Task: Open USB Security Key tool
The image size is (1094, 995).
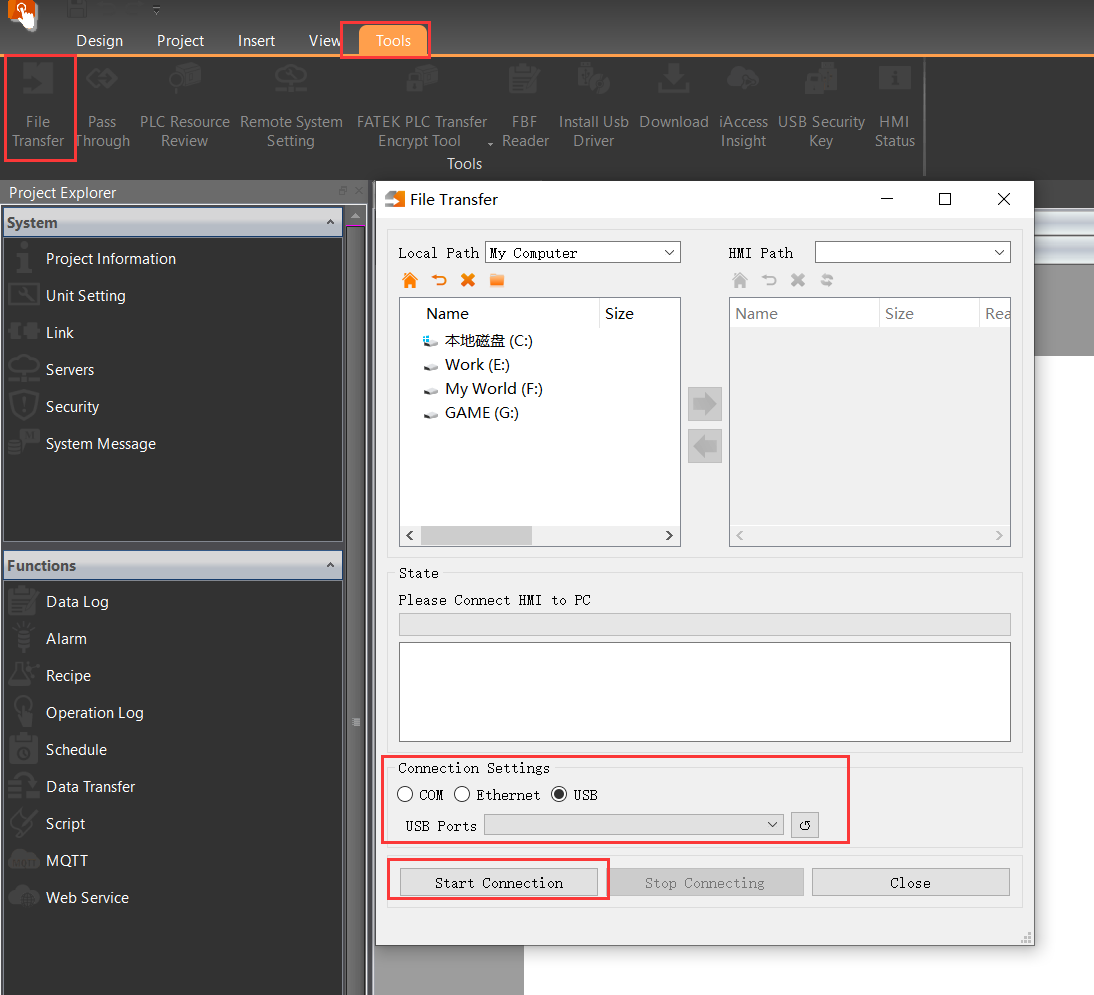Action: 821,106
